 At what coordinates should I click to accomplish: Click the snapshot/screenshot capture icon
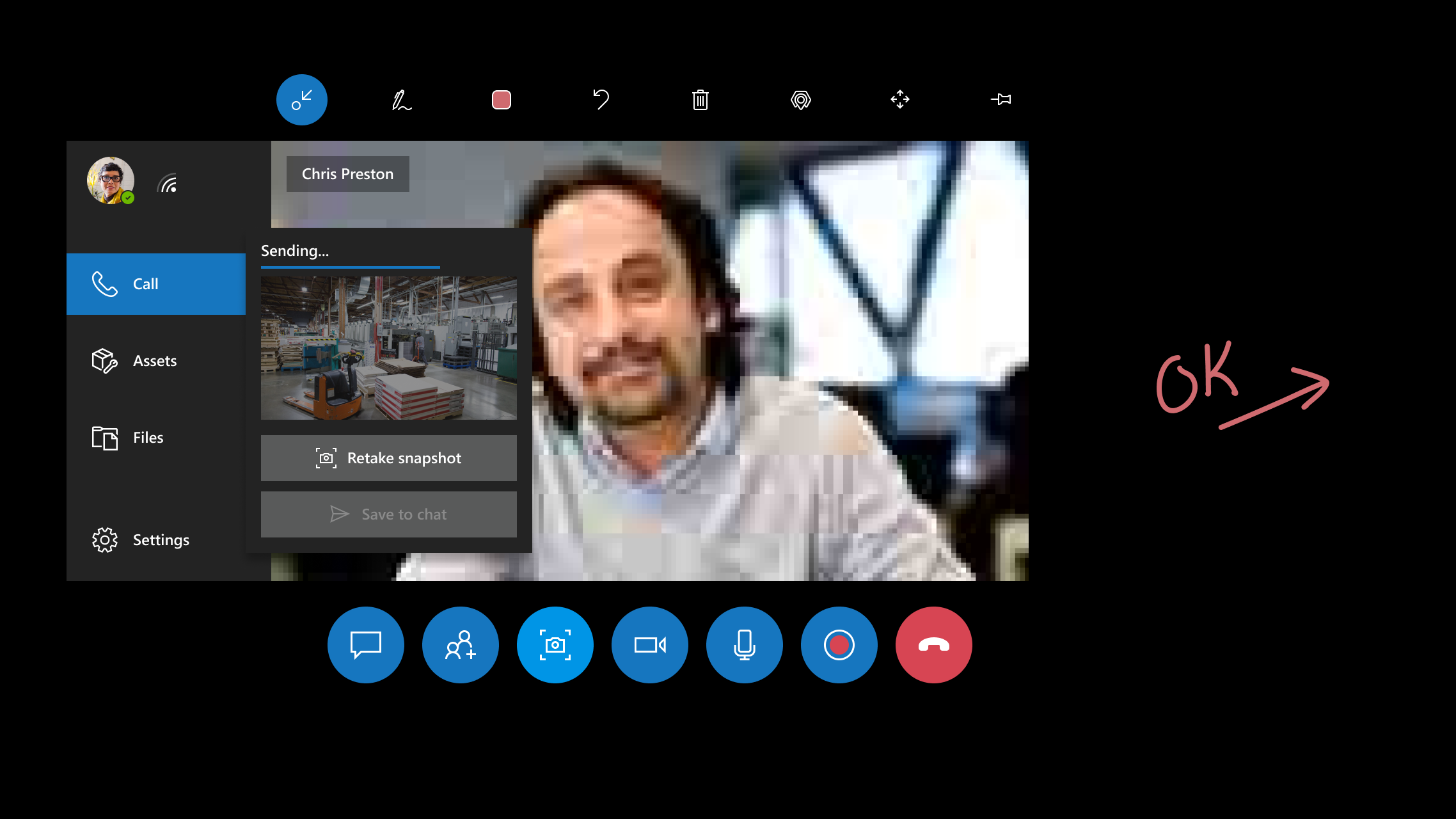[555, 645]
